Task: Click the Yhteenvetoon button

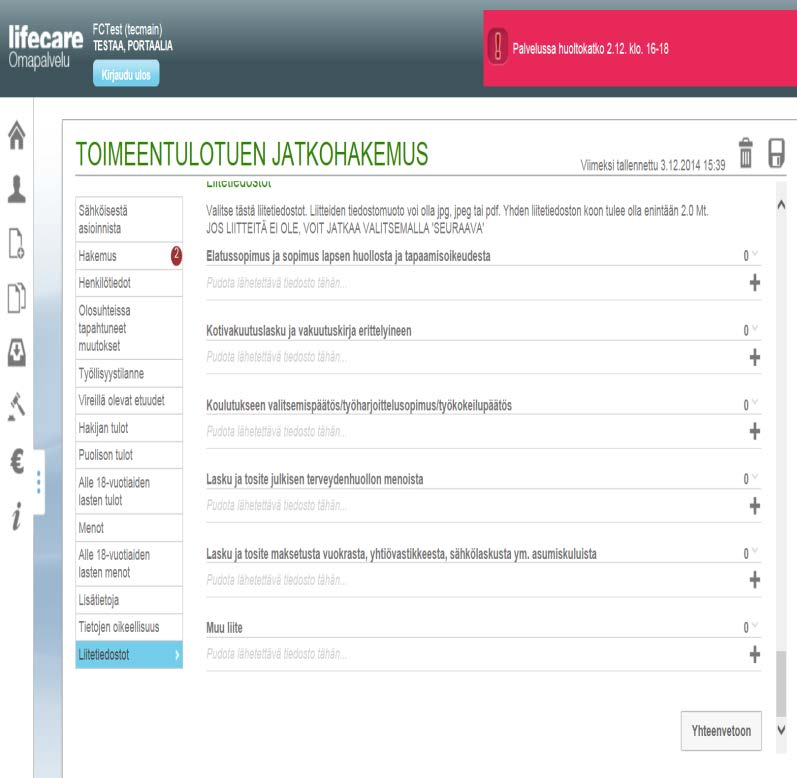Action: (721, 731)
